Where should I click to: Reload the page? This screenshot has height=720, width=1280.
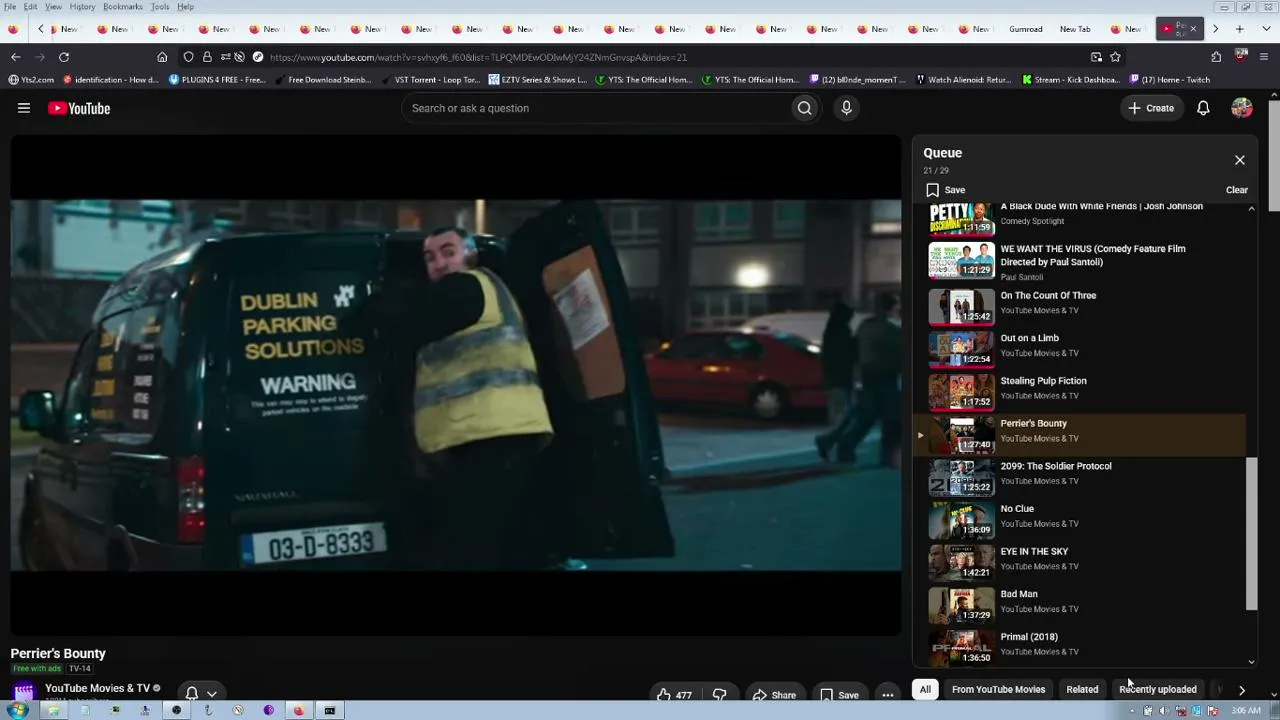pos(64,57)
